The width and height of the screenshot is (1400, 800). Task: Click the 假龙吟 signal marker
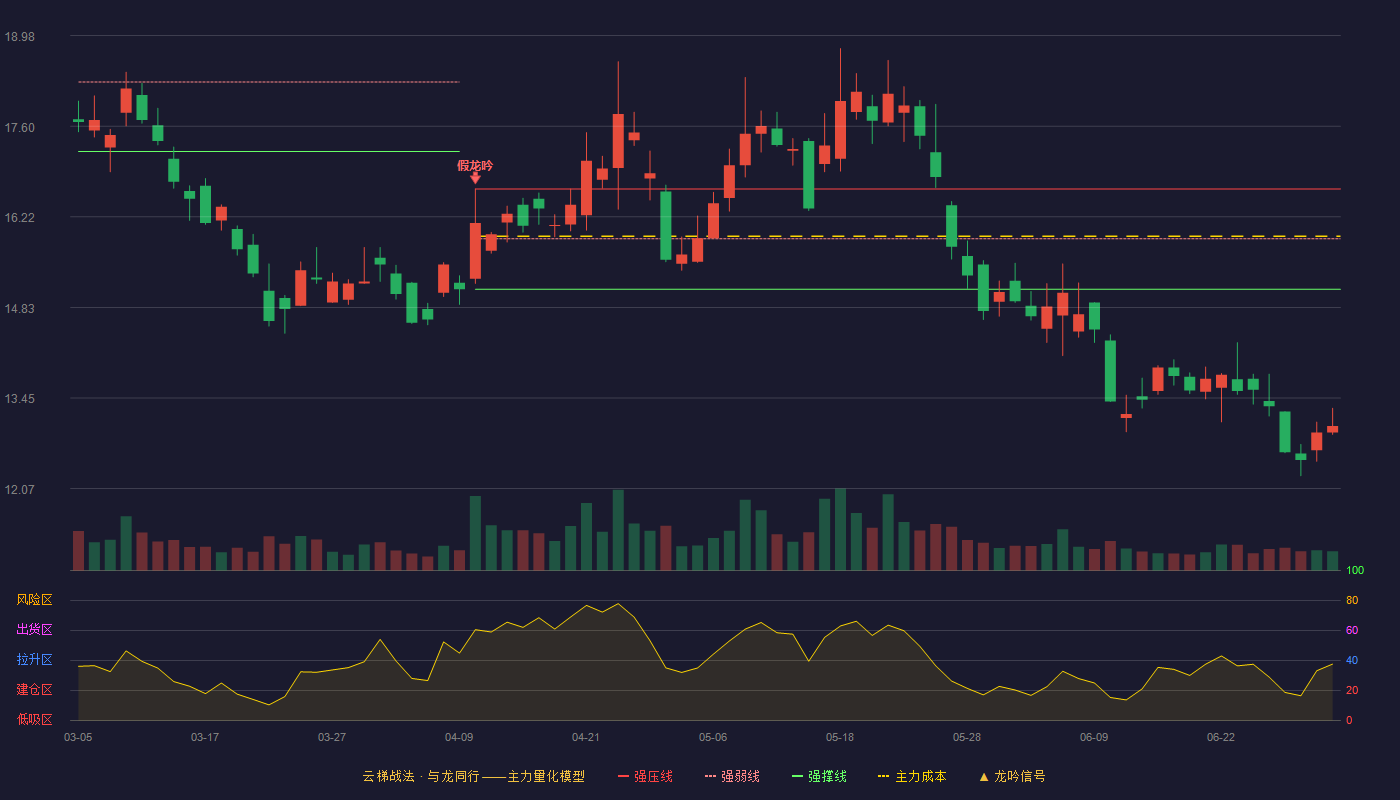click(475, 166)
